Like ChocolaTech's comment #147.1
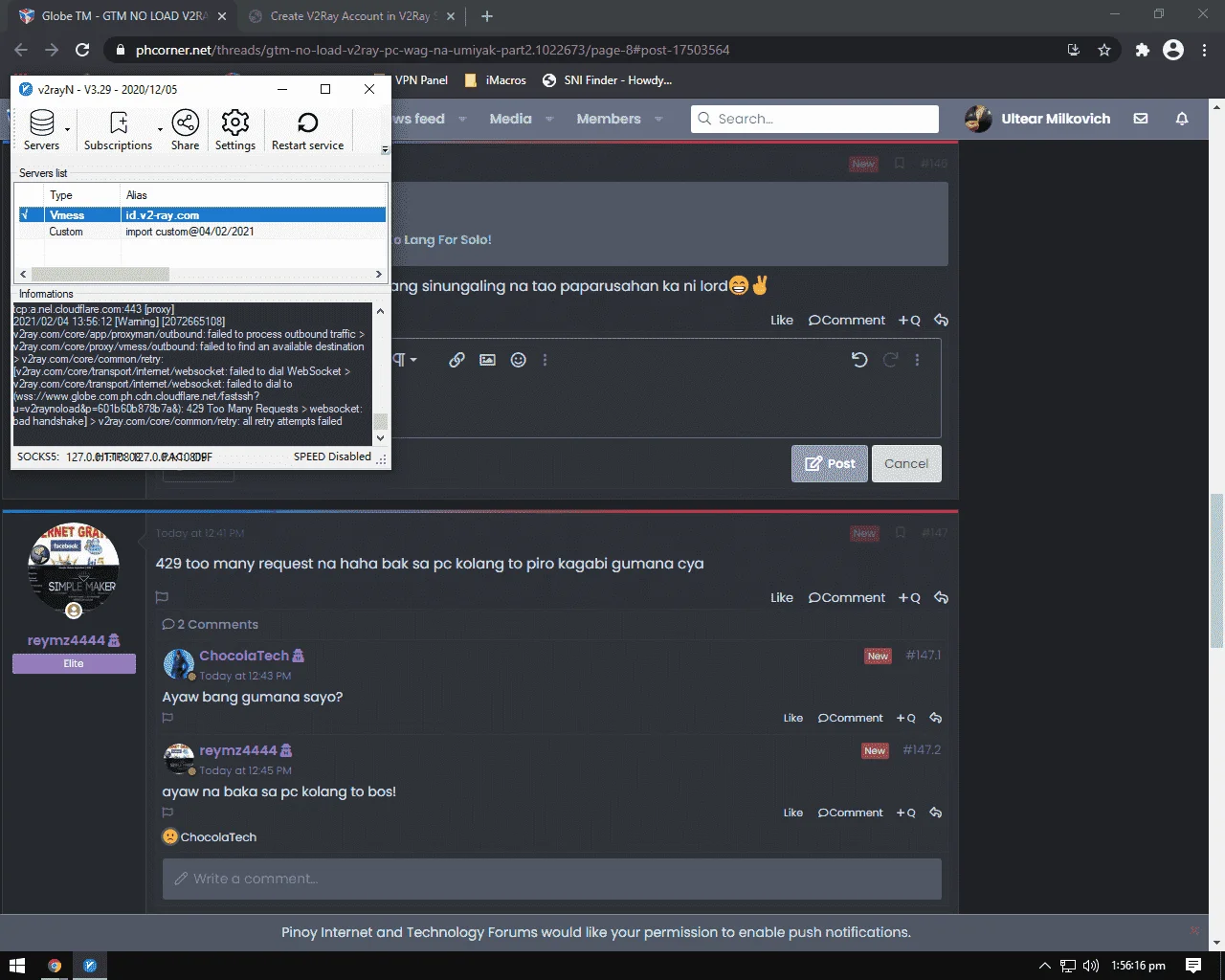 coord(793,718)
